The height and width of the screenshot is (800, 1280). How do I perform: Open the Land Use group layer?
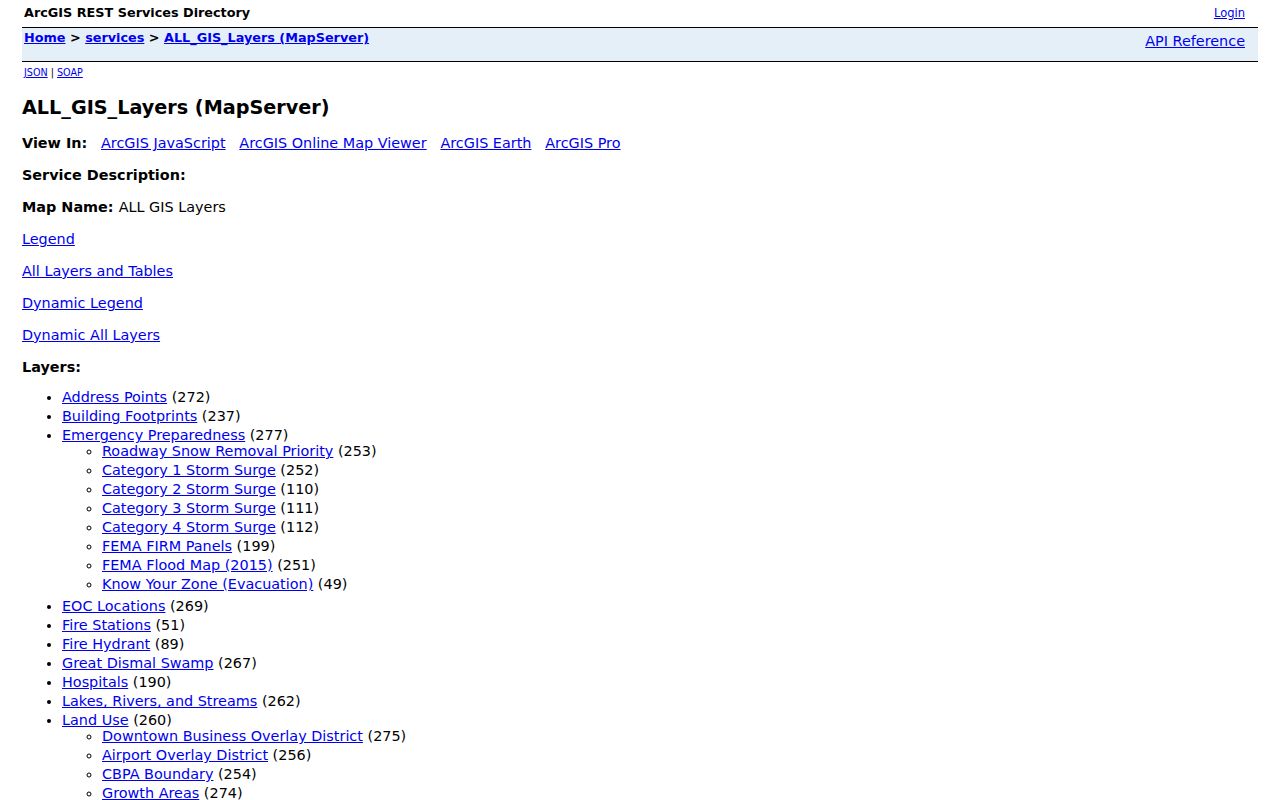coord(95,720)
